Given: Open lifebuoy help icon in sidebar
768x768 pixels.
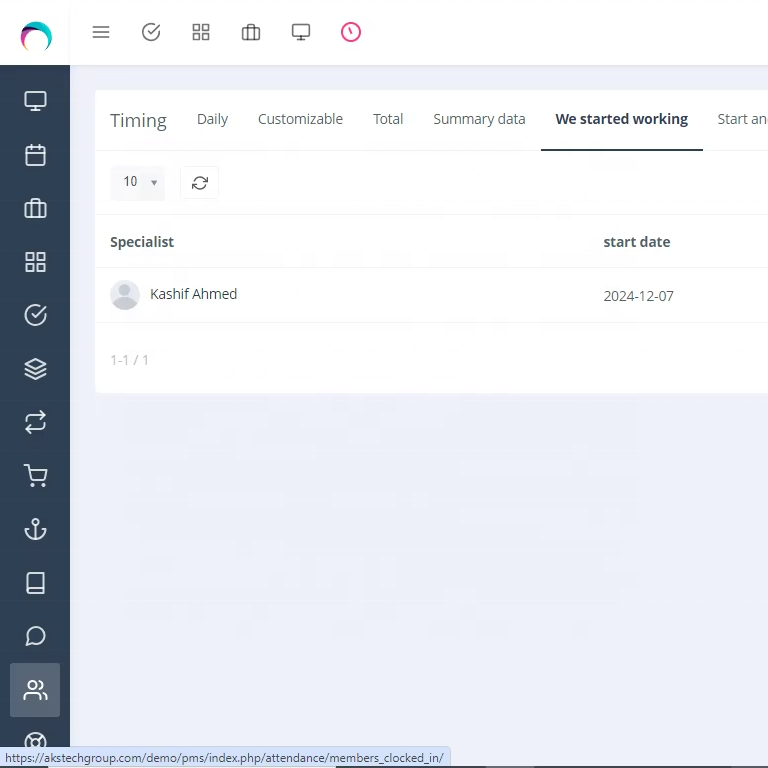Looking at the screenshot, I should pos(35,742).
